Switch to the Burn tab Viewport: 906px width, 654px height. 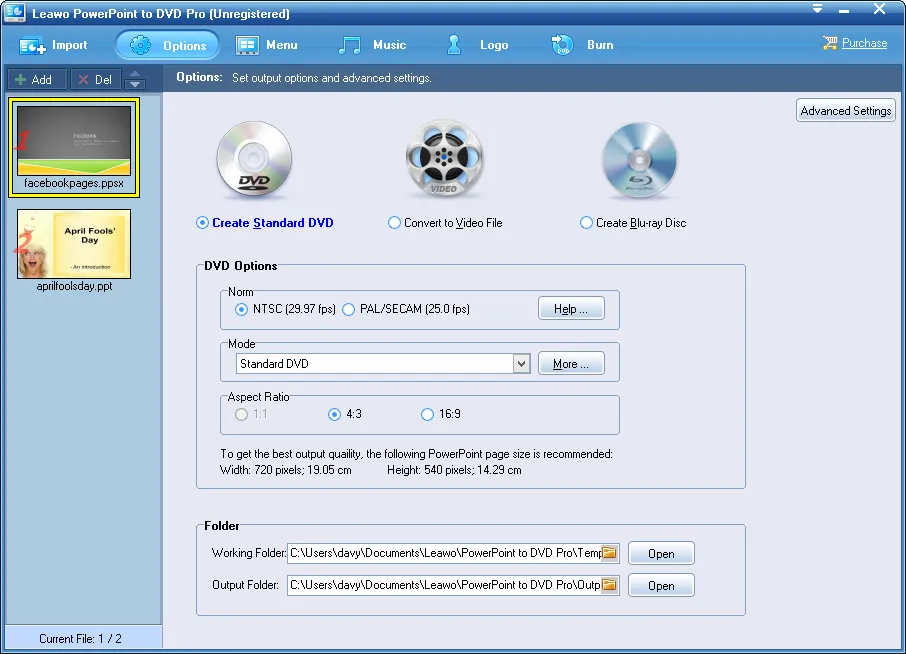[x=582, y=45]
